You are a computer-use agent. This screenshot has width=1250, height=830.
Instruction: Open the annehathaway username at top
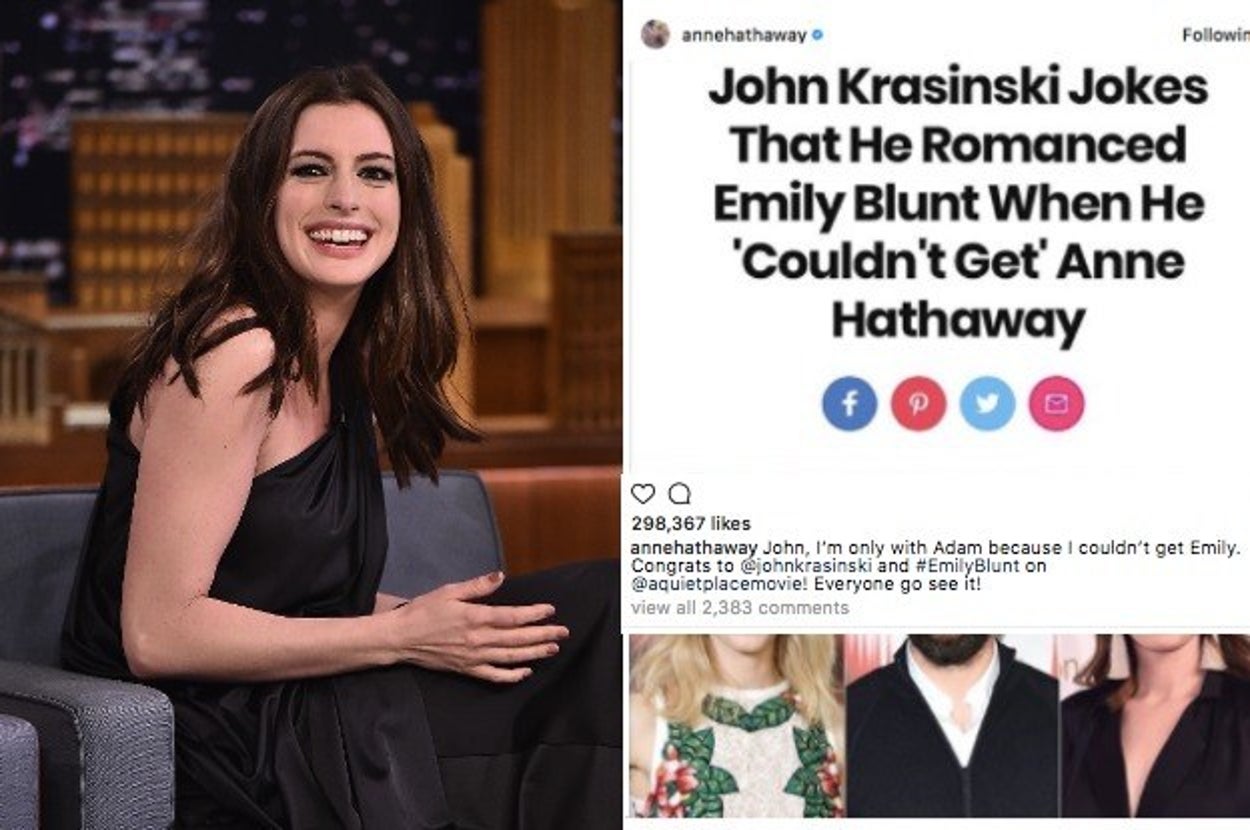(744, 35)
